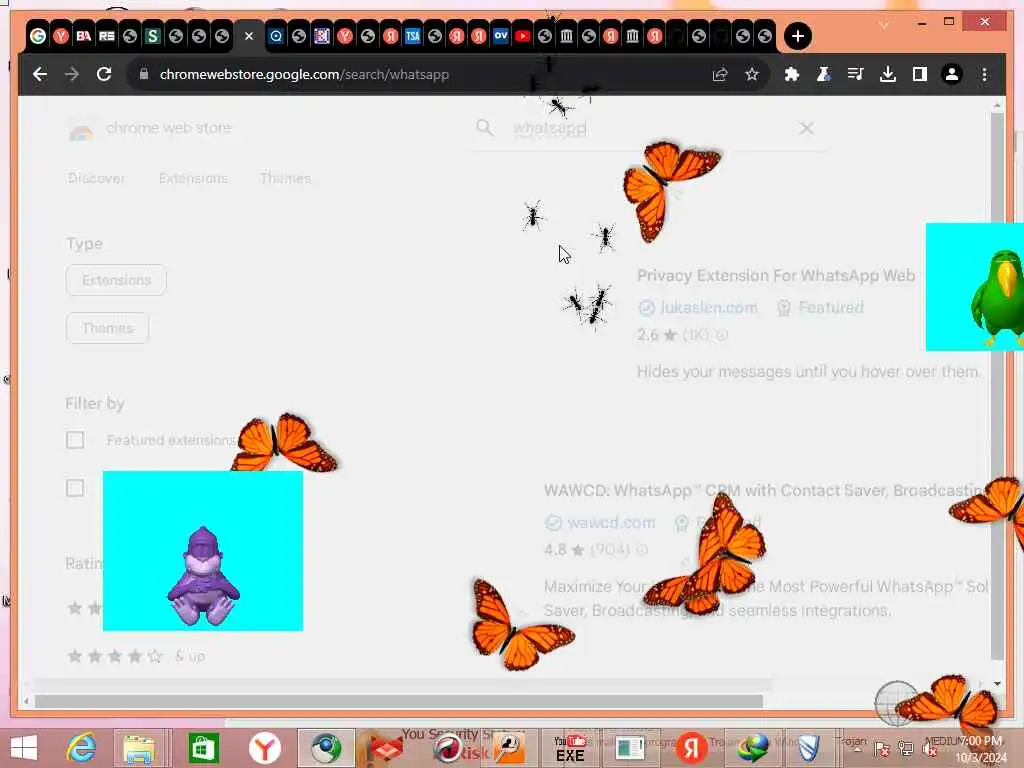Click the horizontal page scrollbar thumb
Screen dimensions: 1024x768
coord(398,701)
